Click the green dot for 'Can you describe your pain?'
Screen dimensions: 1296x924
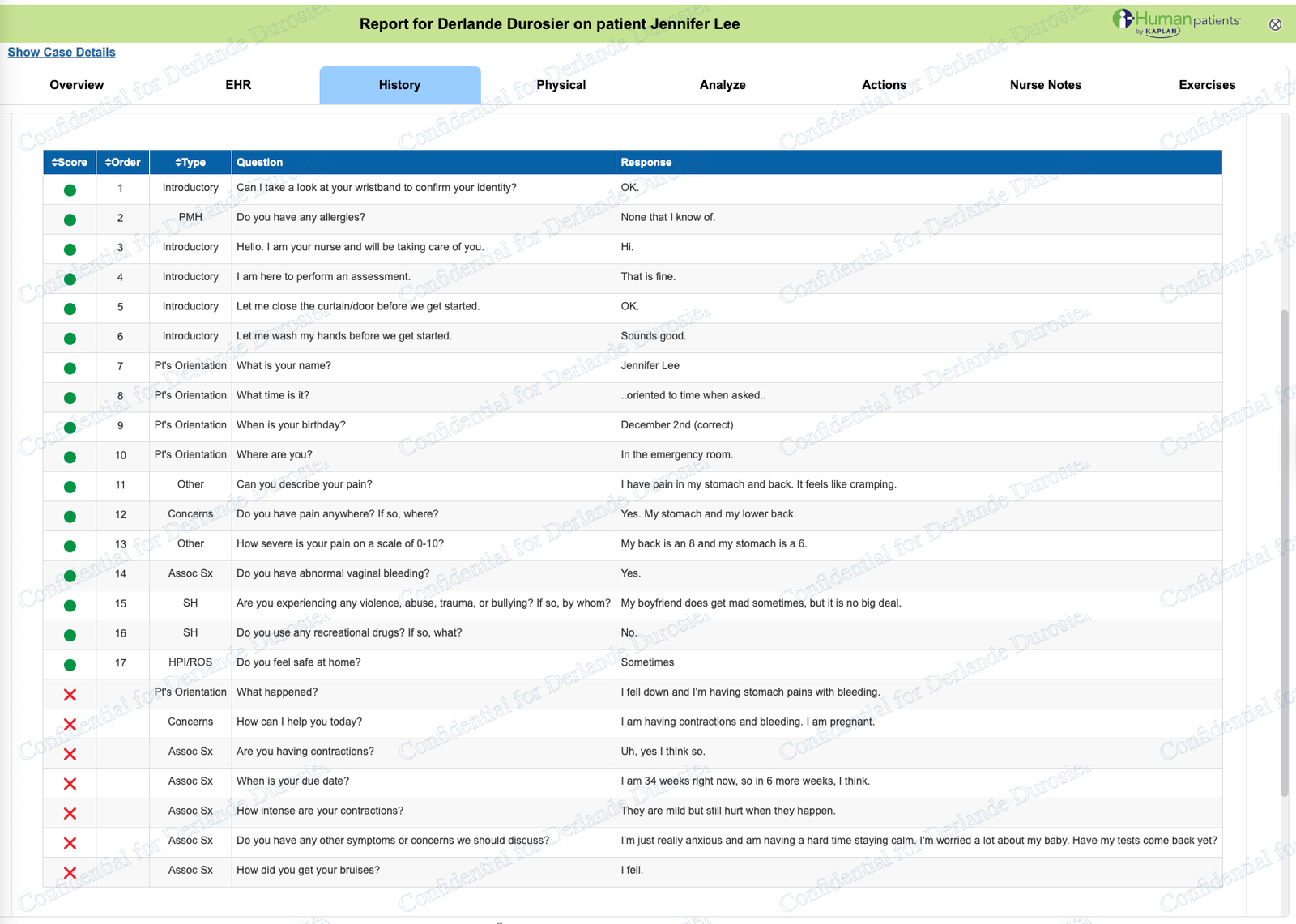tap(70, 487)
